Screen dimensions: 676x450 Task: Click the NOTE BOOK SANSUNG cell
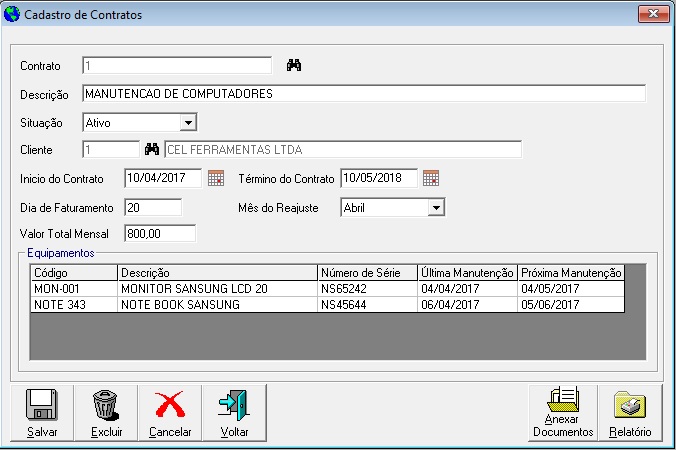(218, 304)
